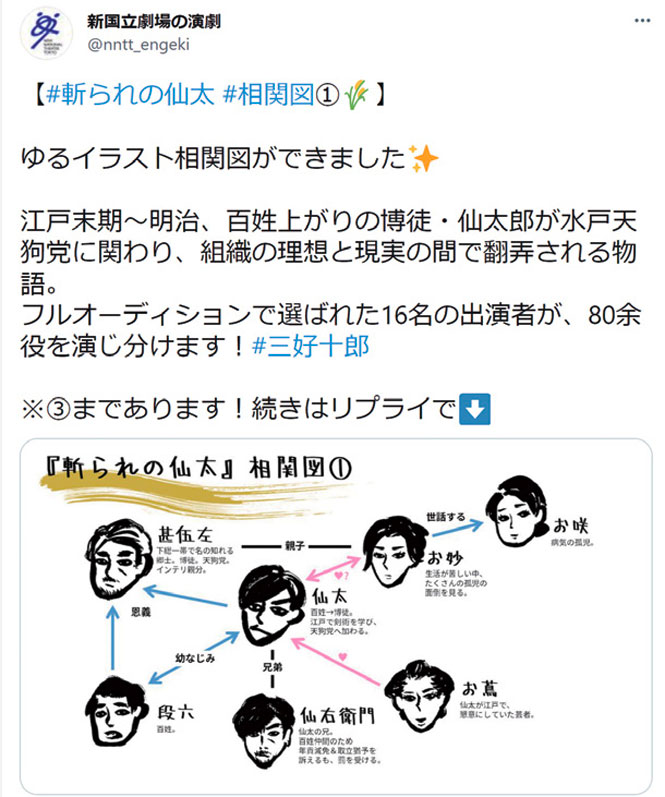
Task: Click 甚伍左's face illustration
Action: [118, 560]
